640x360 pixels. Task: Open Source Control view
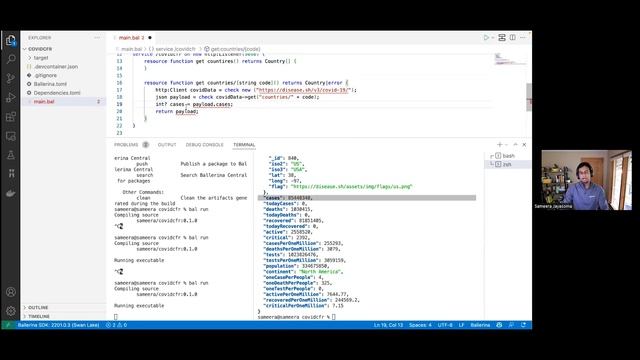(x=11, y=78)
